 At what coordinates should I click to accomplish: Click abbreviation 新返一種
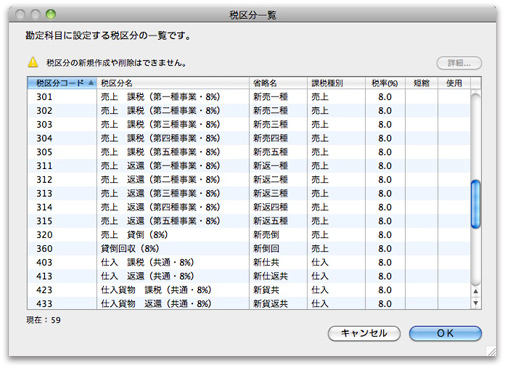270,166
